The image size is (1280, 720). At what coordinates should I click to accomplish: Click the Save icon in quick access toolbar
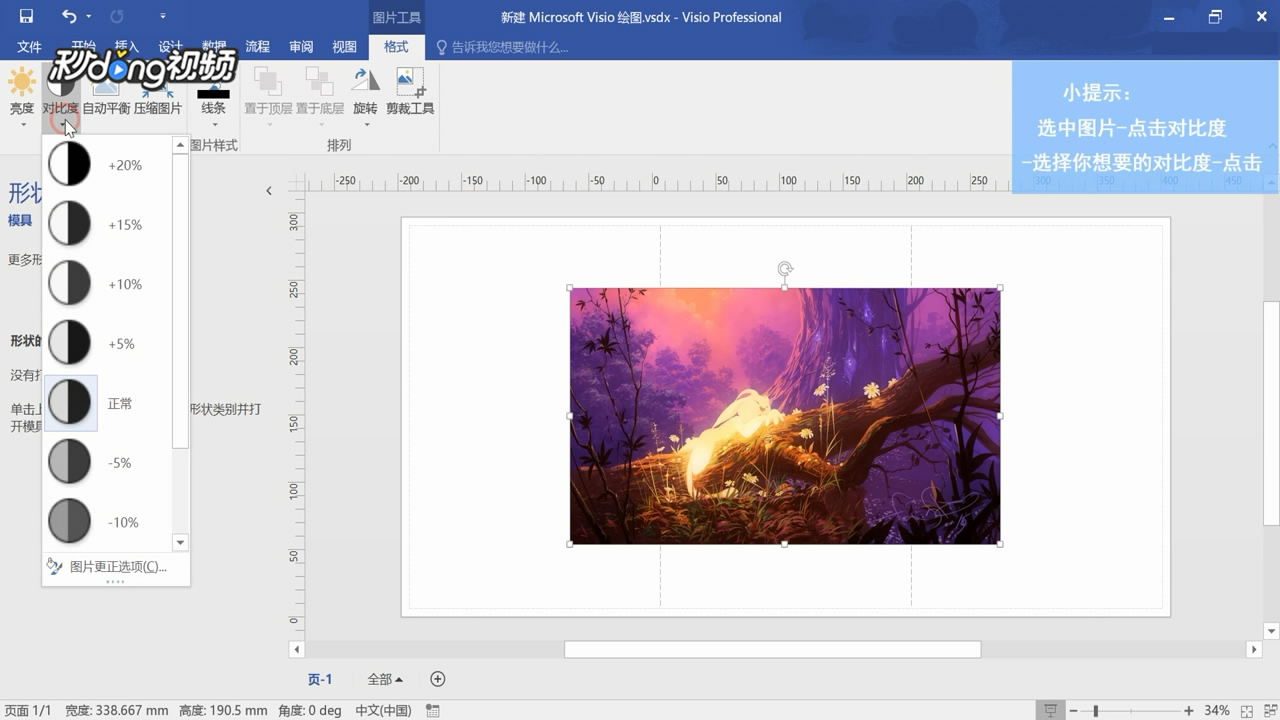click(26, 16)
